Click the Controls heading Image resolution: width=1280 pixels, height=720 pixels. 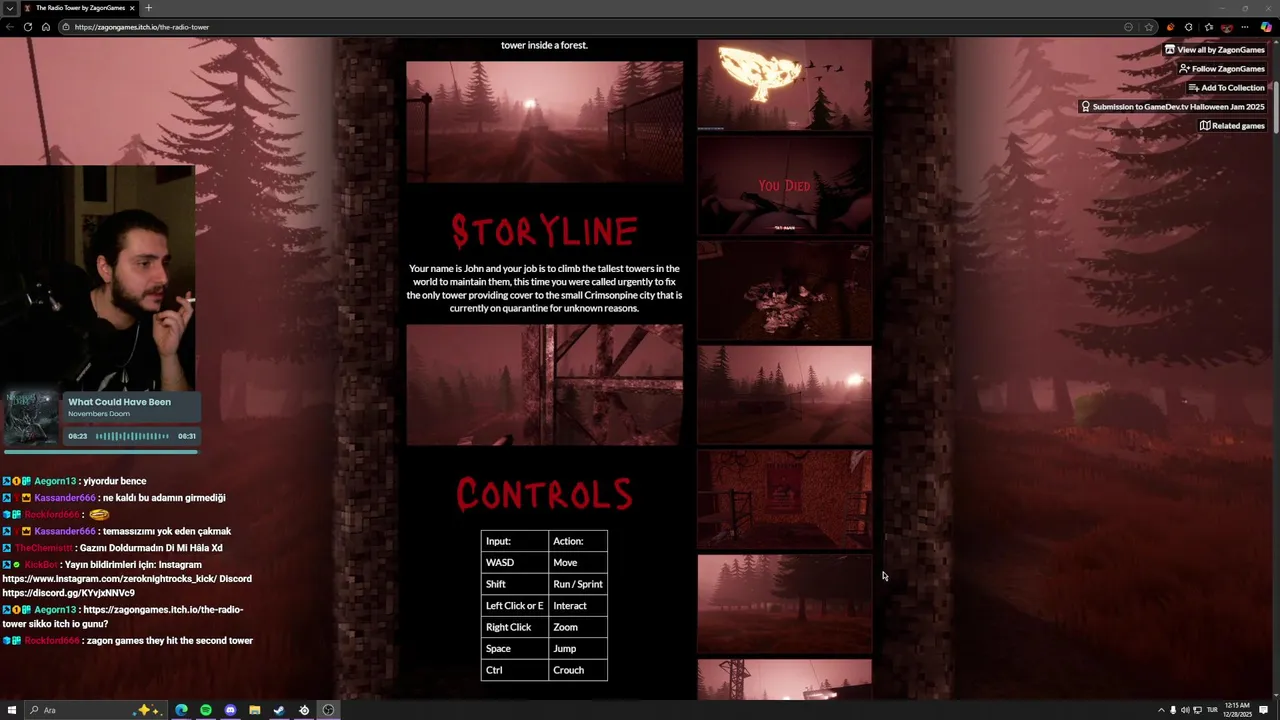point(544,494)
